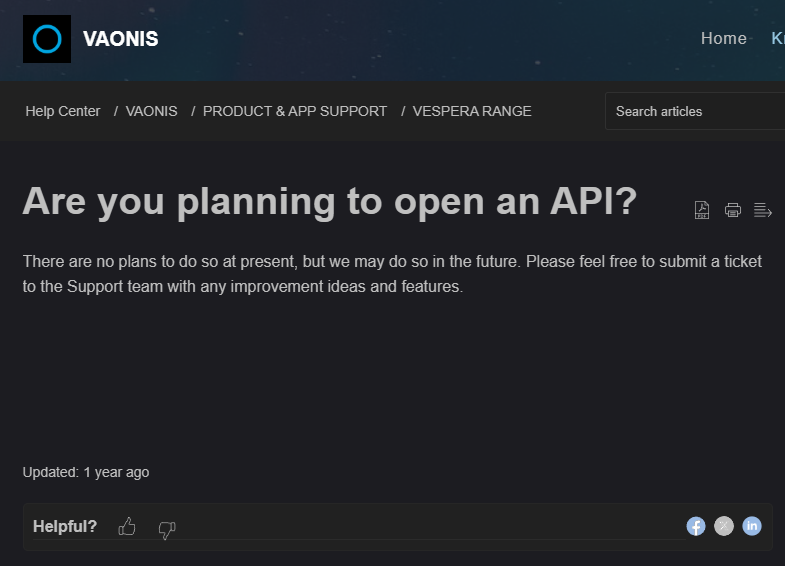Open the reader view lines icon
The width and height of the screenshot is (785, 566).
click(763, 210)
